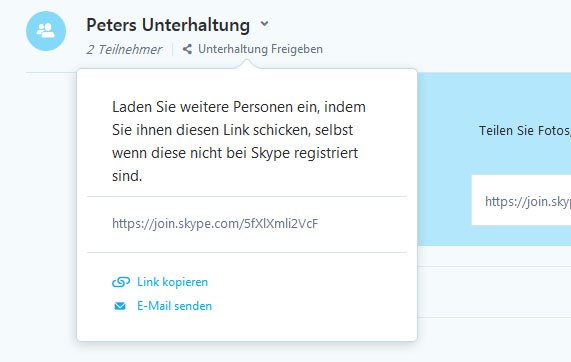Choose E-Mail senden
Screen dimensions: 571x362
(x=174, y=306)
